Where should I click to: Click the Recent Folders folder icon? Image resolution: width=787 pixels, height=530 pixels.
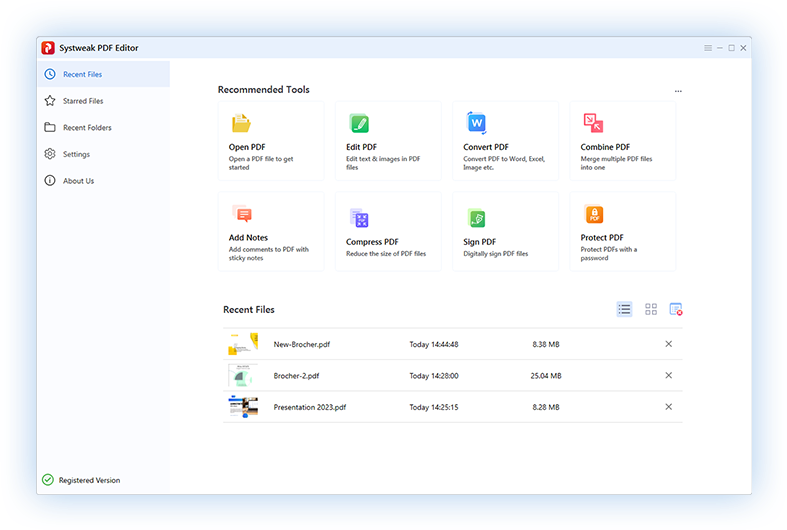(50, 127)
